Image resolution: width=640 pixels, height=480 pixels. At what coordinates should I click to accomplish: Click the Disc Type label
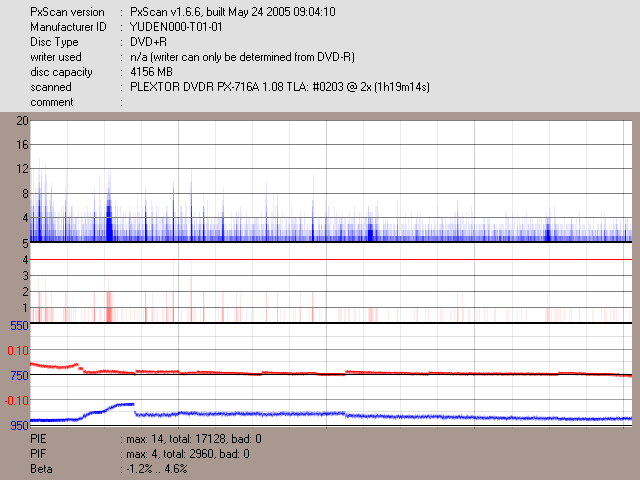[x=54, y=42]
